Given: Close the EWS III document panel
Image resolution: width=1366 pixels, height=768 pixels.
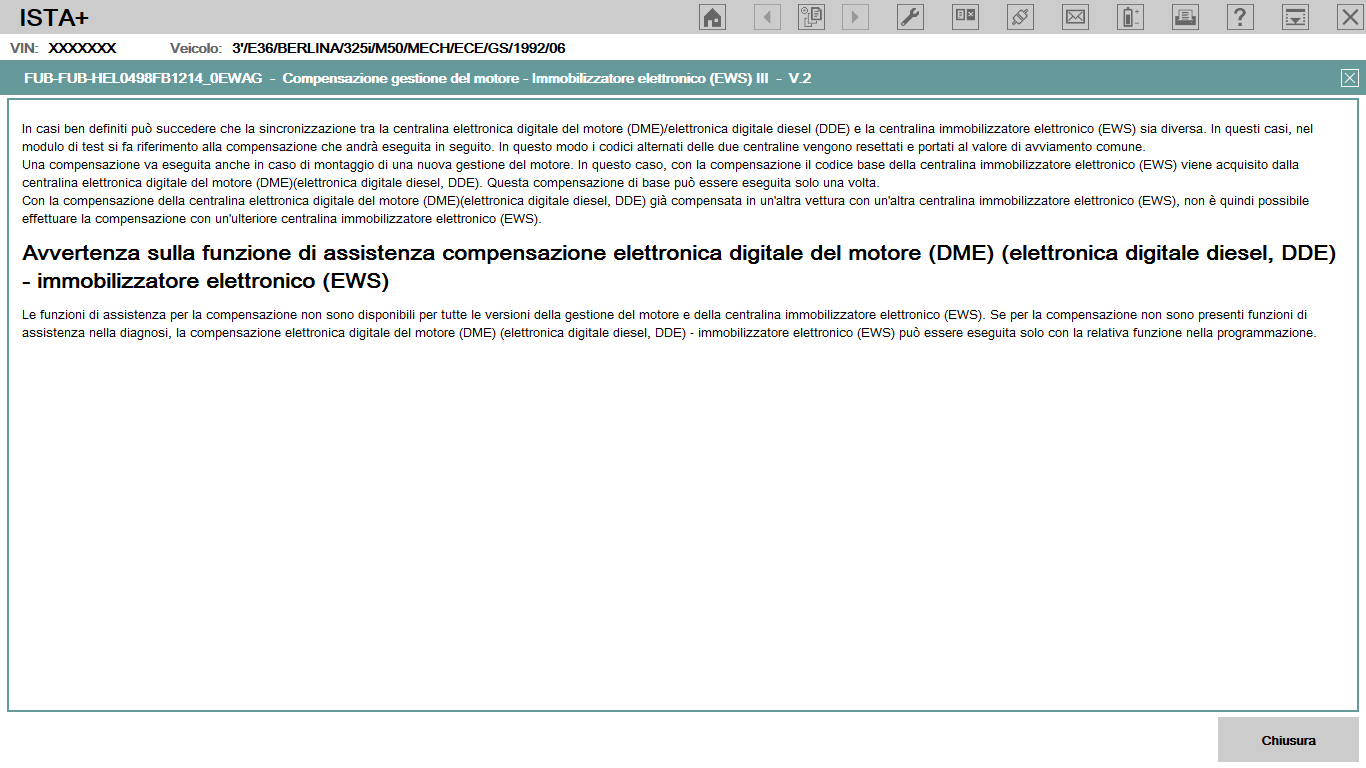Looking at the screenshot, I should [1349, 78].
